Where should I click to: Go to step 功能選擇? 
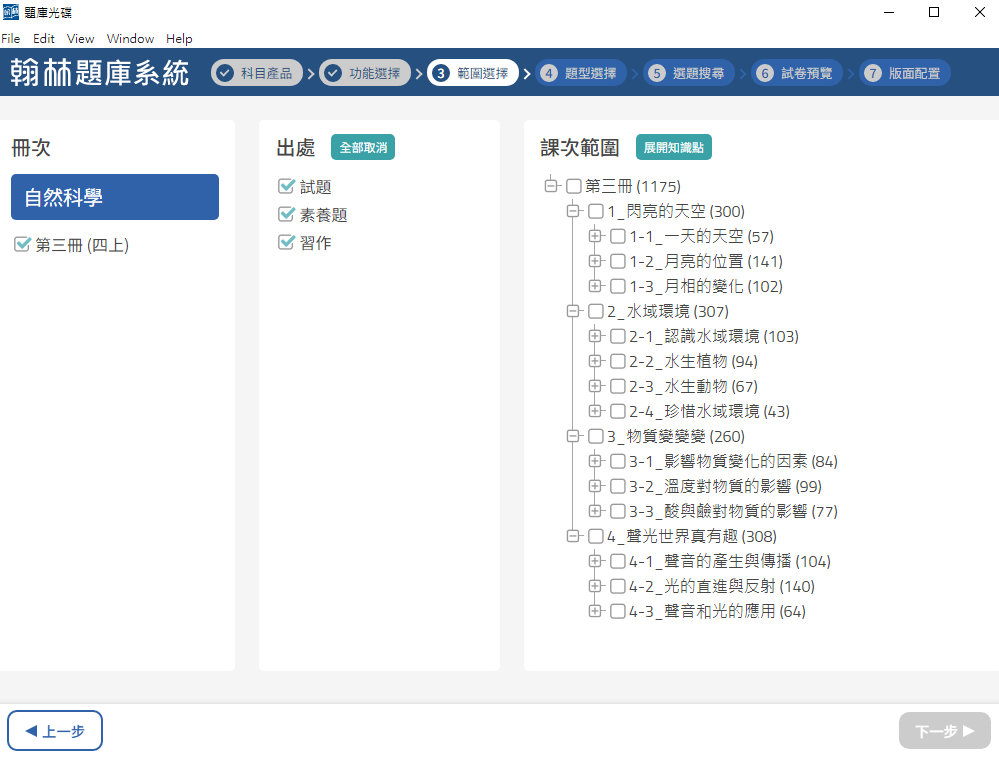click(x=364, y=73)
